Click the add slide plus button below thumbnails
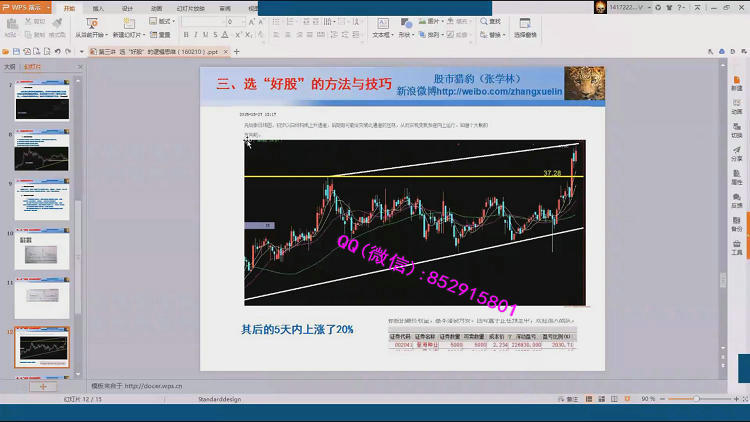The image size is (750, 422). (x=43, y=386)
